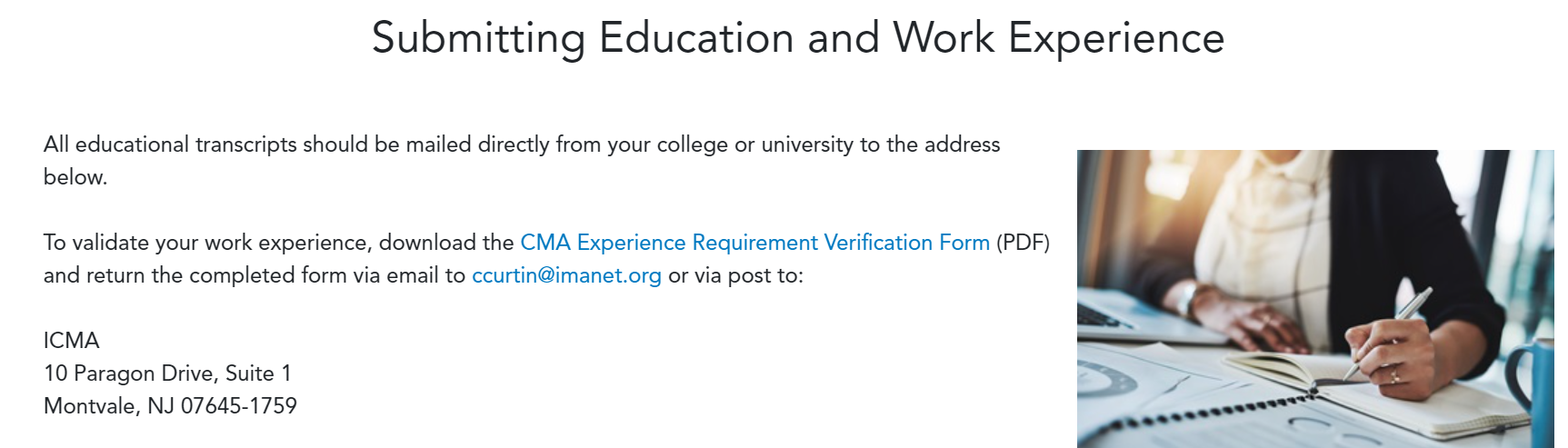Click the '10 Paragon Drive, Suite 1' line
This screenshot has height=448, width=1568.
click(x=167, y=373)
